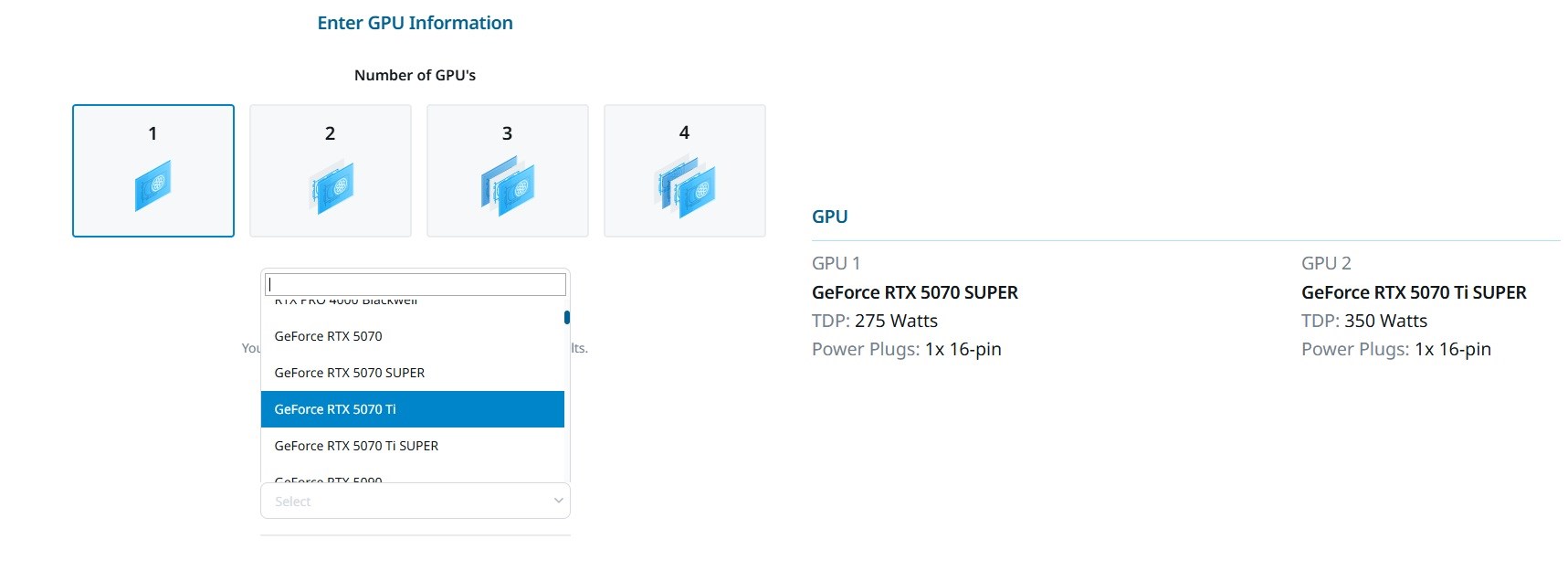Image resolution: width=1568 pixels, height=570 pixels.
Task: Open the Select GPU combo box
Action: 416,501
